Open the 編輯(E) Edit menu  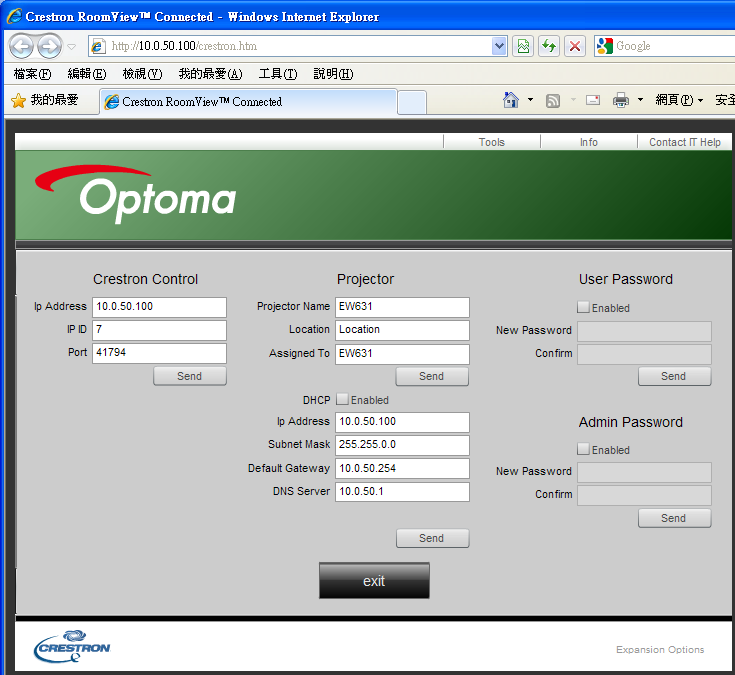pyautogui.click(x=87, y=74)
